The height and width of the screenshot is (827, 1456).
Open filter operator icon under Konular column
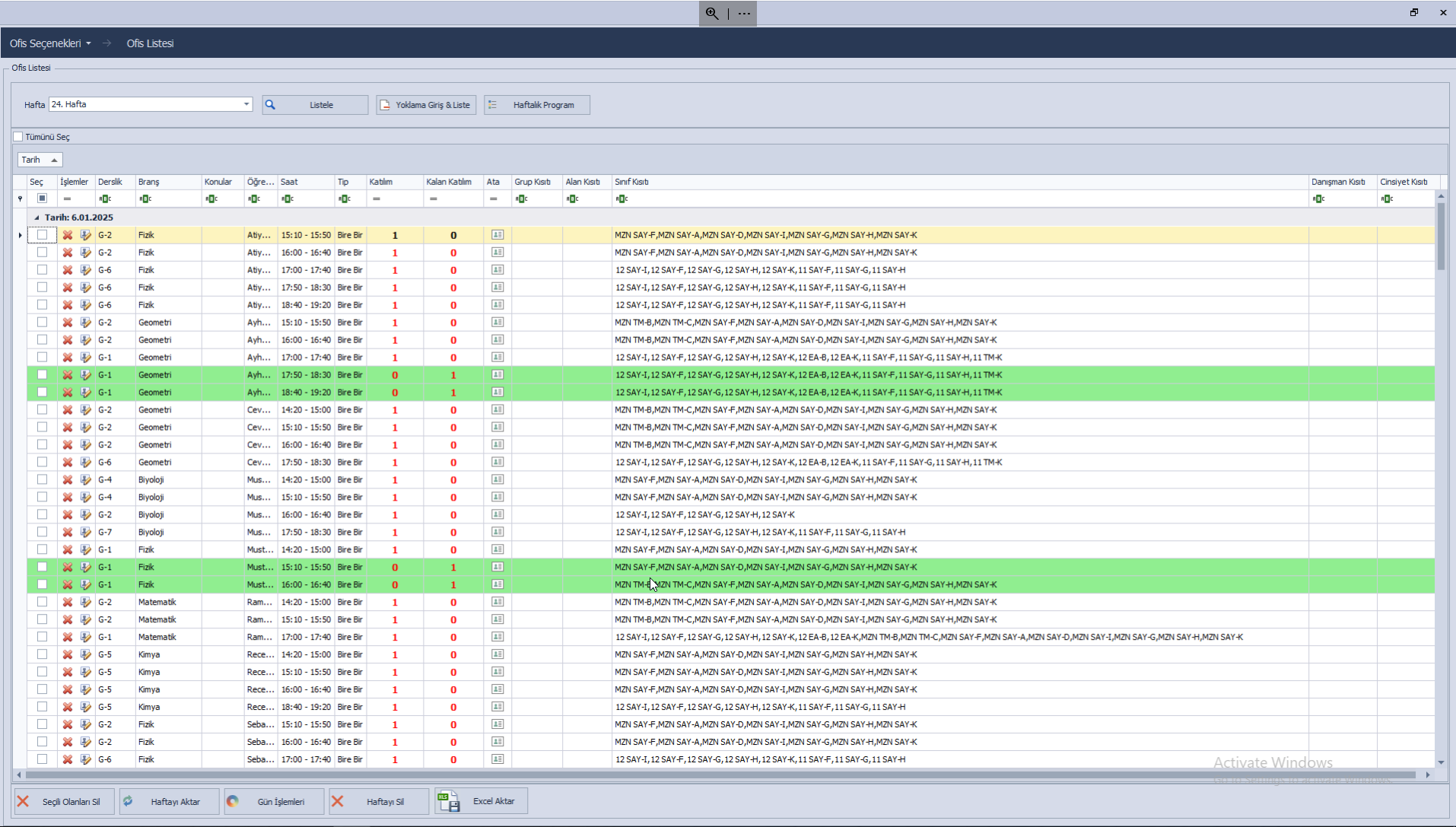coord(211,199)
